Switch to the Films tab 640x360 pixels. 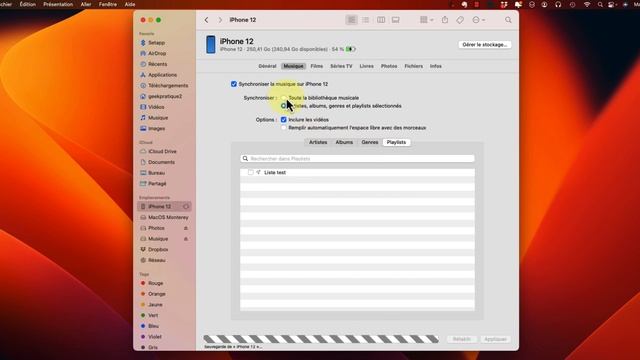pos(317,66)
